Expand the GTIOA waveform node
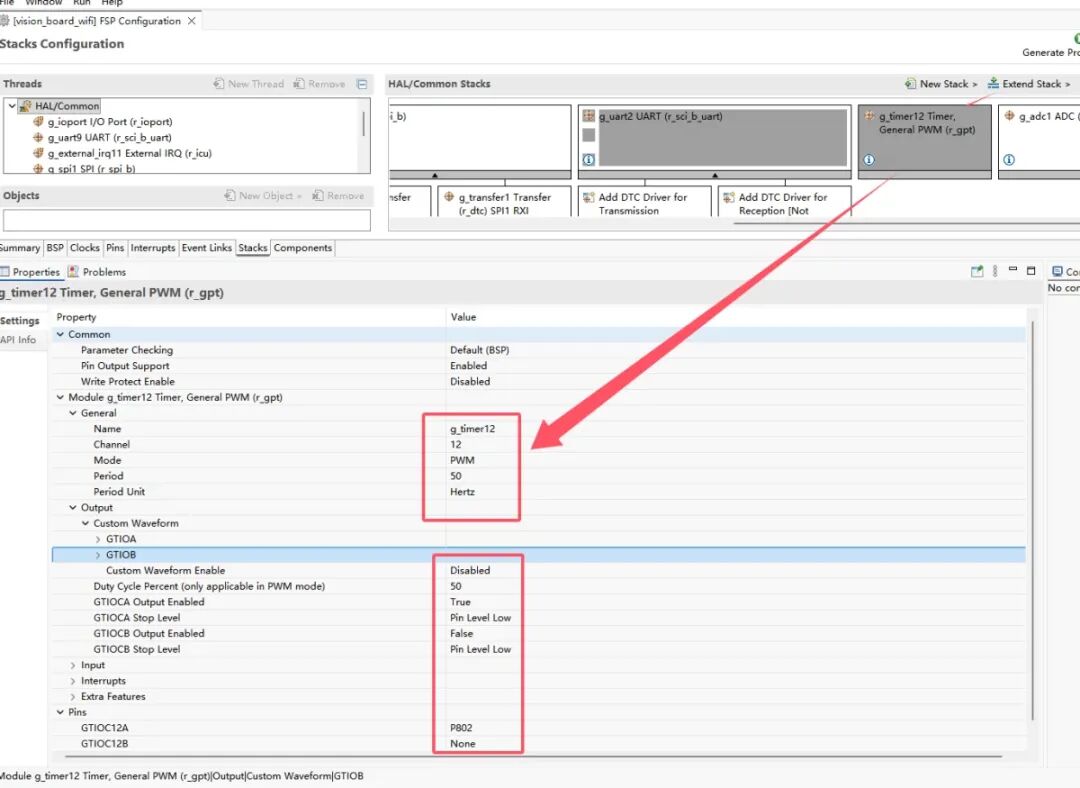The height and width of the screenshot is (788, 1080). pos(98,539)
